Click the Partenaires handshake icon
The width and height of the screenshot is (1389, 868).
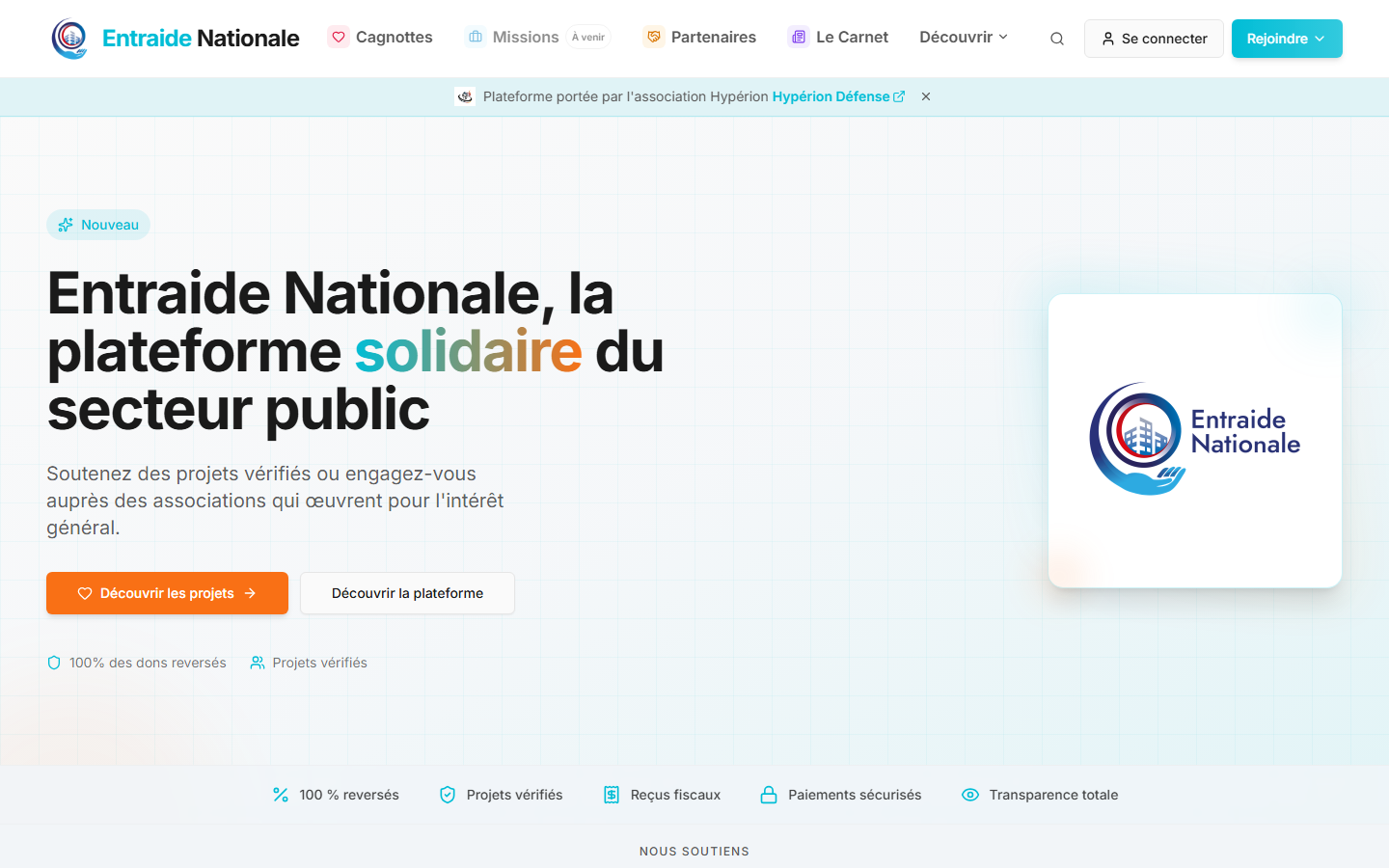[654, 37]
